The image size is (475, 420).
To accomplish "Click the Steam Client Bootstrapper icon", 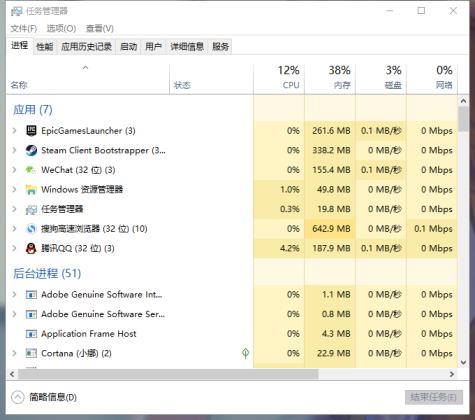I will [31, 150].
